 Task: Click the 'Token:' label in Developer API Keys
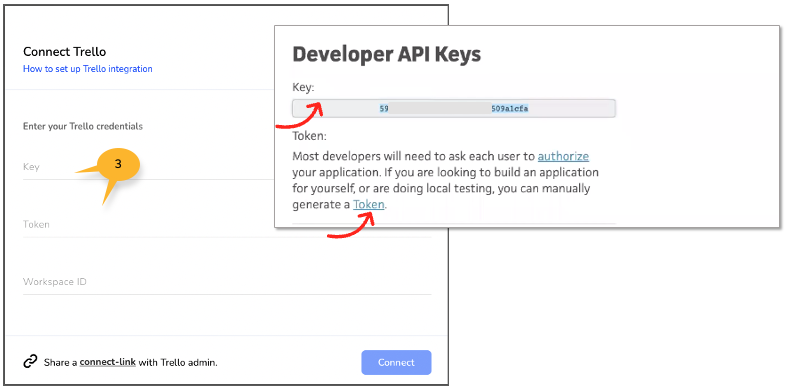309,136
